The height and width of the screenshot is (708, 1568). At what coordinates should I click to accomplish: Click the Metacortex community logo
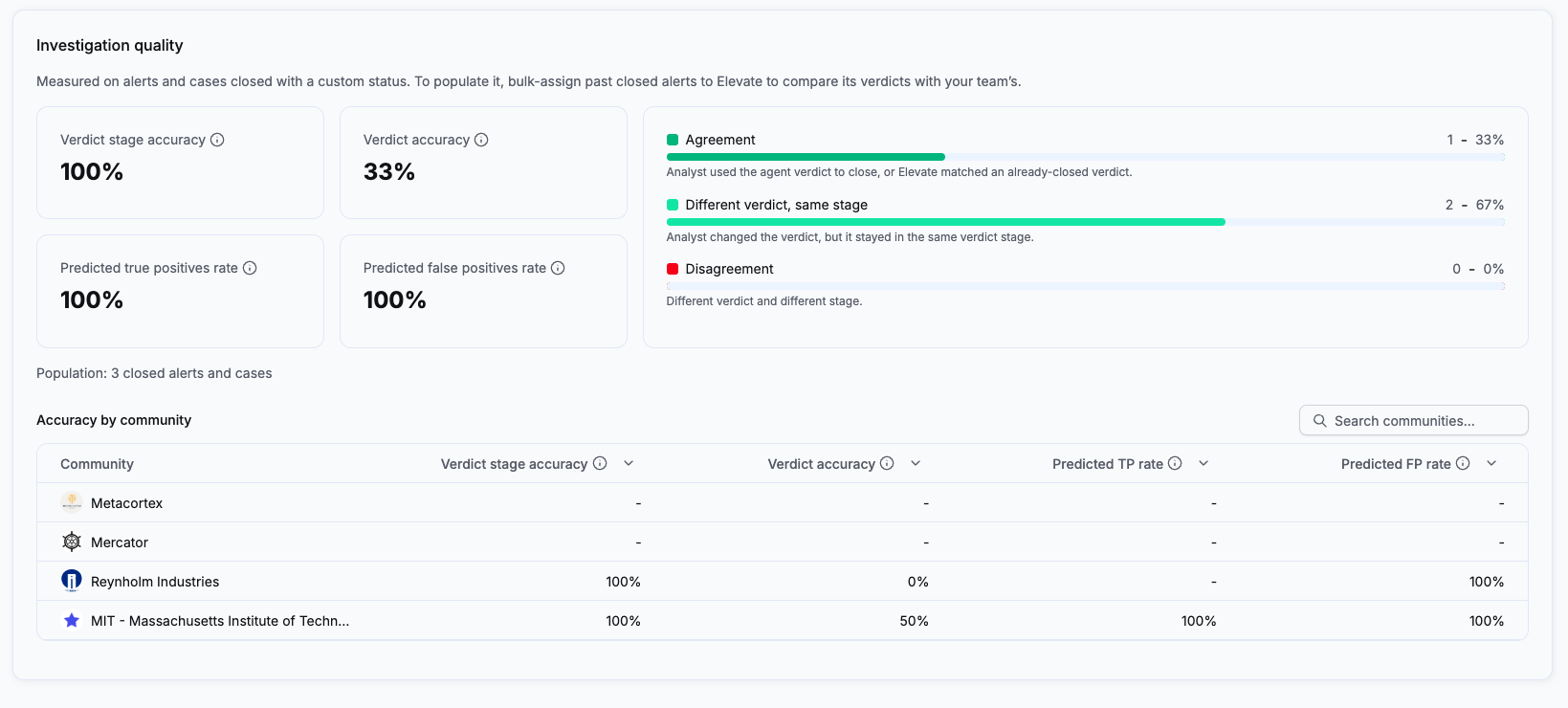tap(72, 502)
